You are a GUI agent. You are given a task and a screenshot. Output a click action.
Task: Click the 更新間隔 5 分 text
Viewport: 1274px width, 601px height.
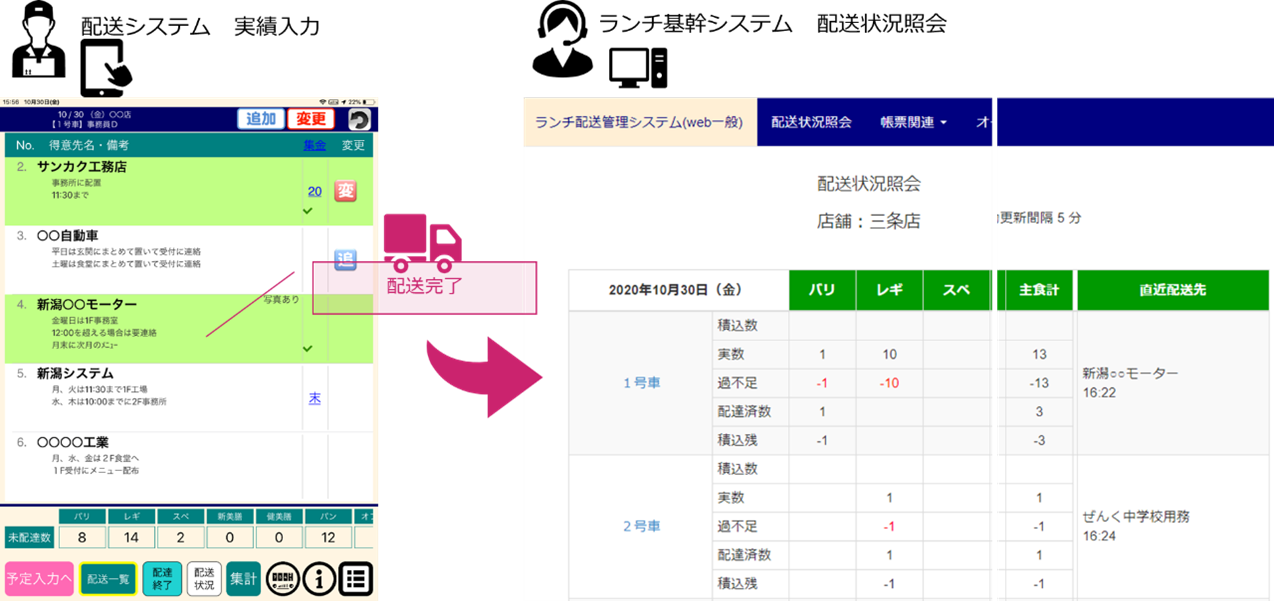(x=1040, y=217)
